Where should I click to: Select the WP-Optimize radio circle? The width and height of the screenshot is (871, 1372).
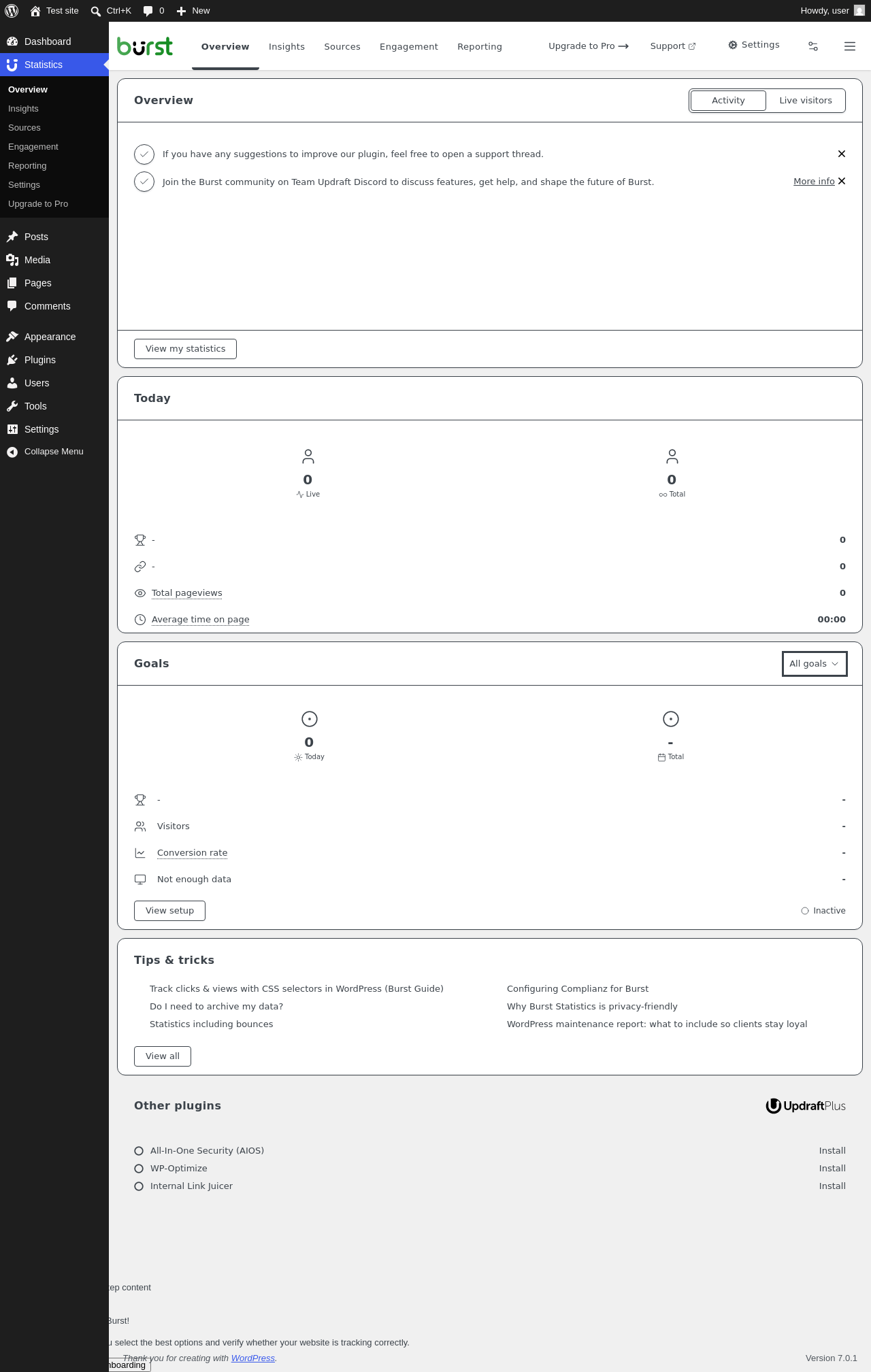(x=139, y=1169)
